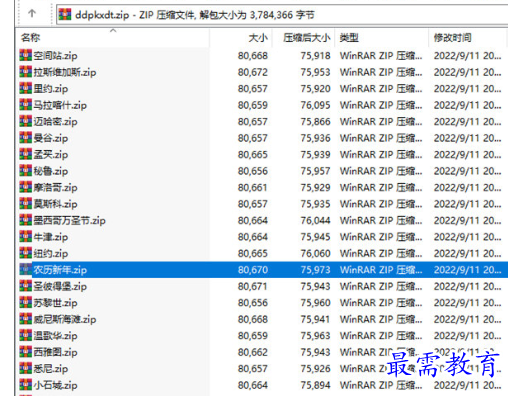Select file name 迈哈密.zip
508x396 pixels.
[55, 122]
